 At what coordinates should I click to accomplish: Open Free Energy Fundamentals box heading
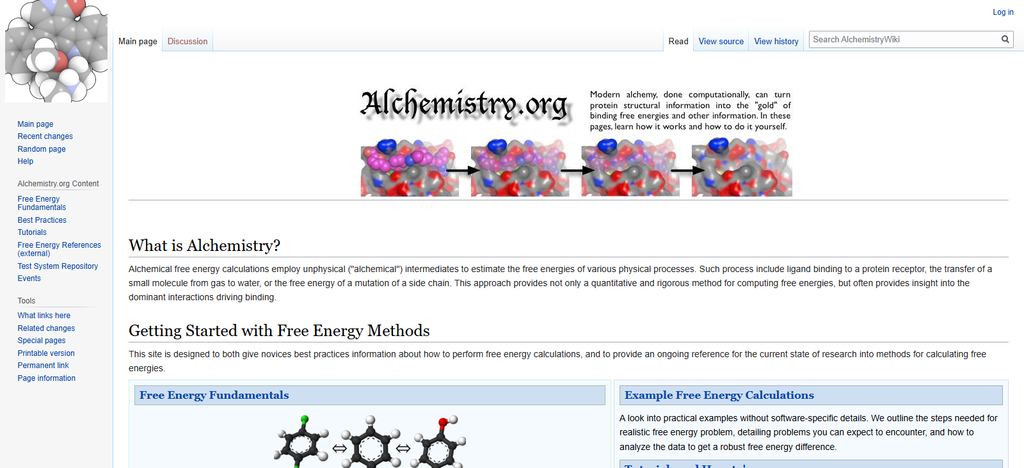coord(214,395)
